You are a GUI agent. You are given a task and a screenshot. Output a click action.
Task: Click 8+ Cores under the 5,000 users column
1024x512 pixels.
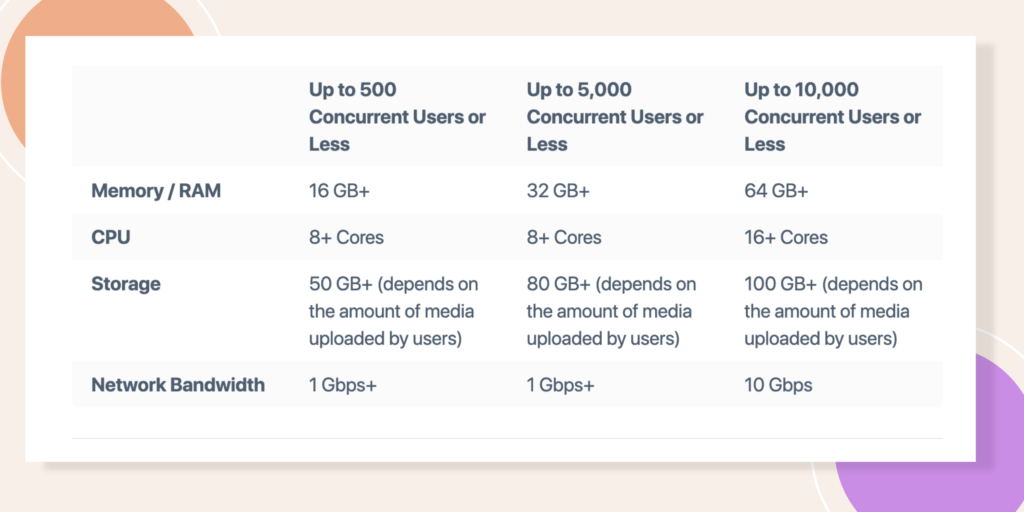pyautogui.click(x=564, y=238)
